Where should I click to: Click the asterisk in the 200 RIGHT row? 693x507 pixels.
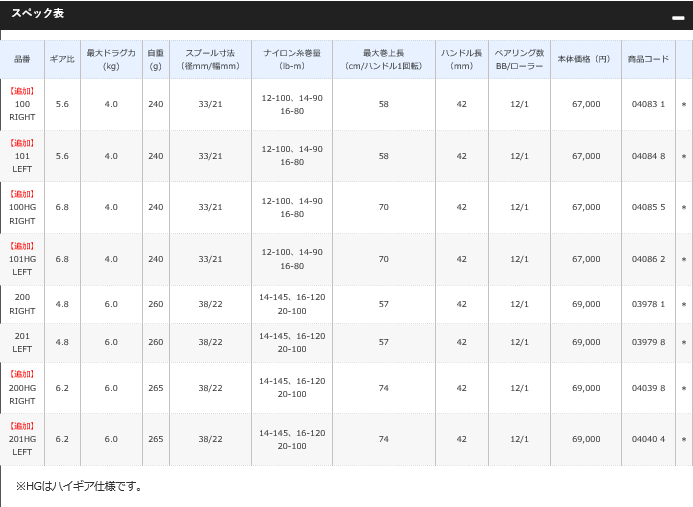coord(684,305)
